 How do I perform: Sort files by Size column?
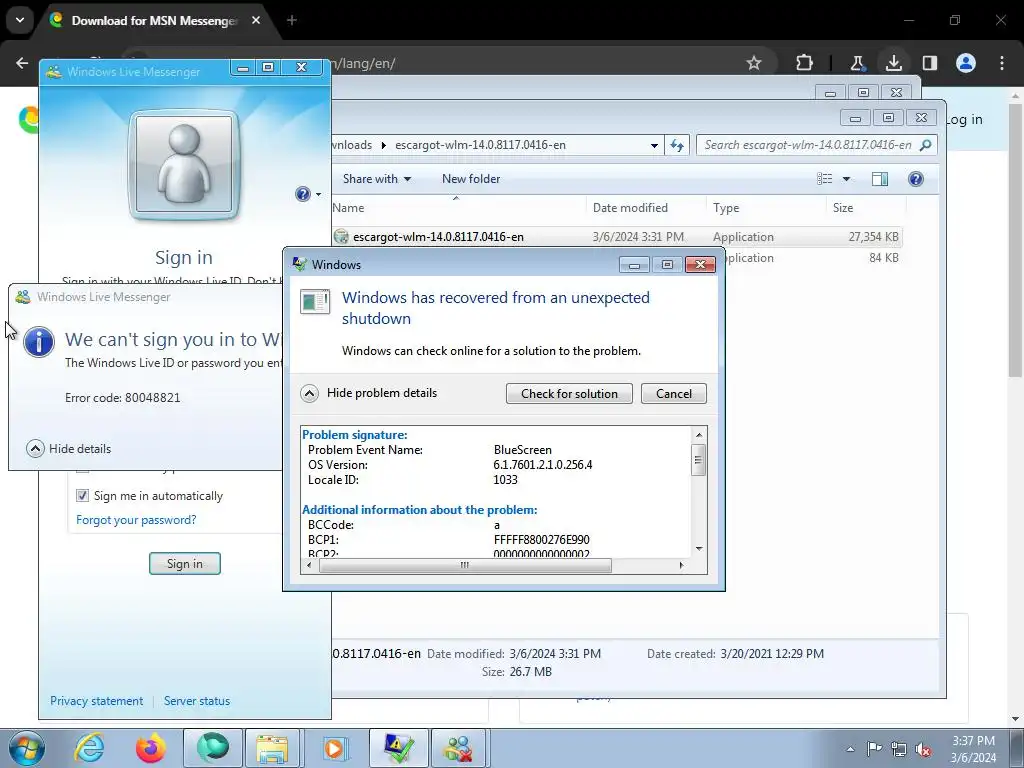[x=866, y=208]
